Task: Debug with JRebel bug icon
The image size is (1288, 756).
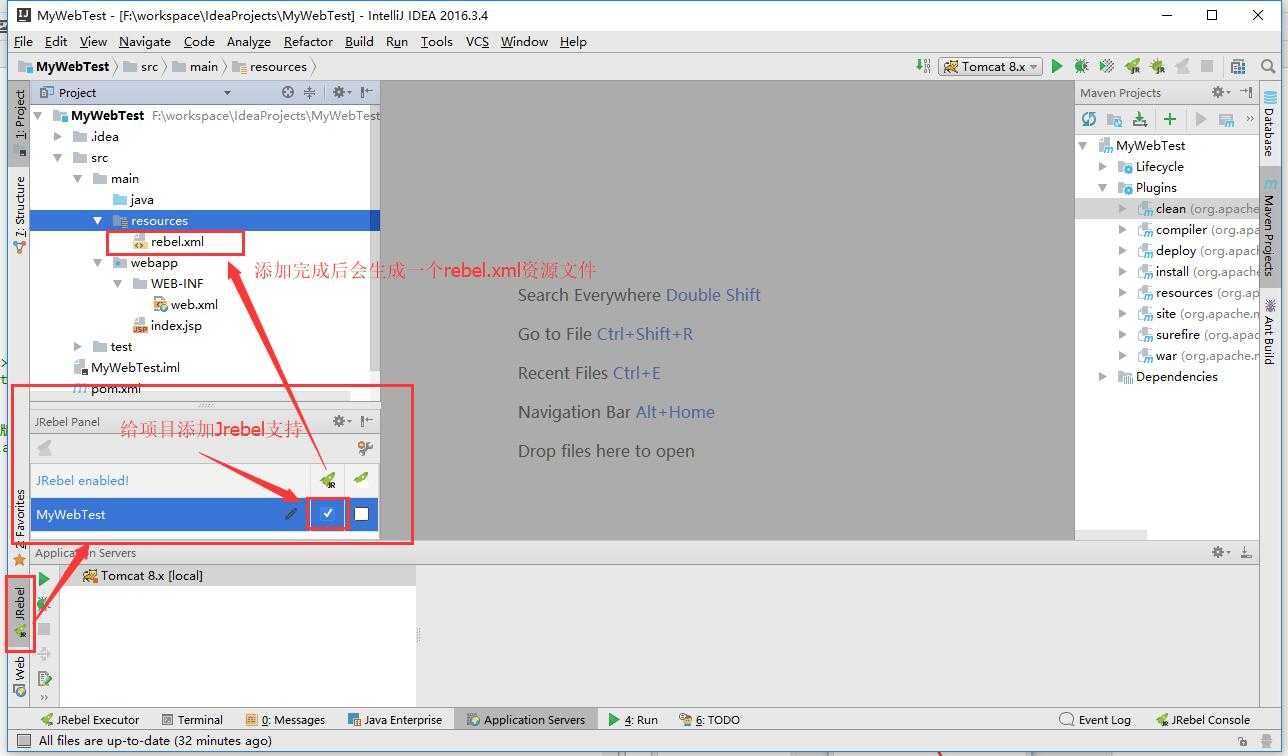Action: coord(1157,66)
